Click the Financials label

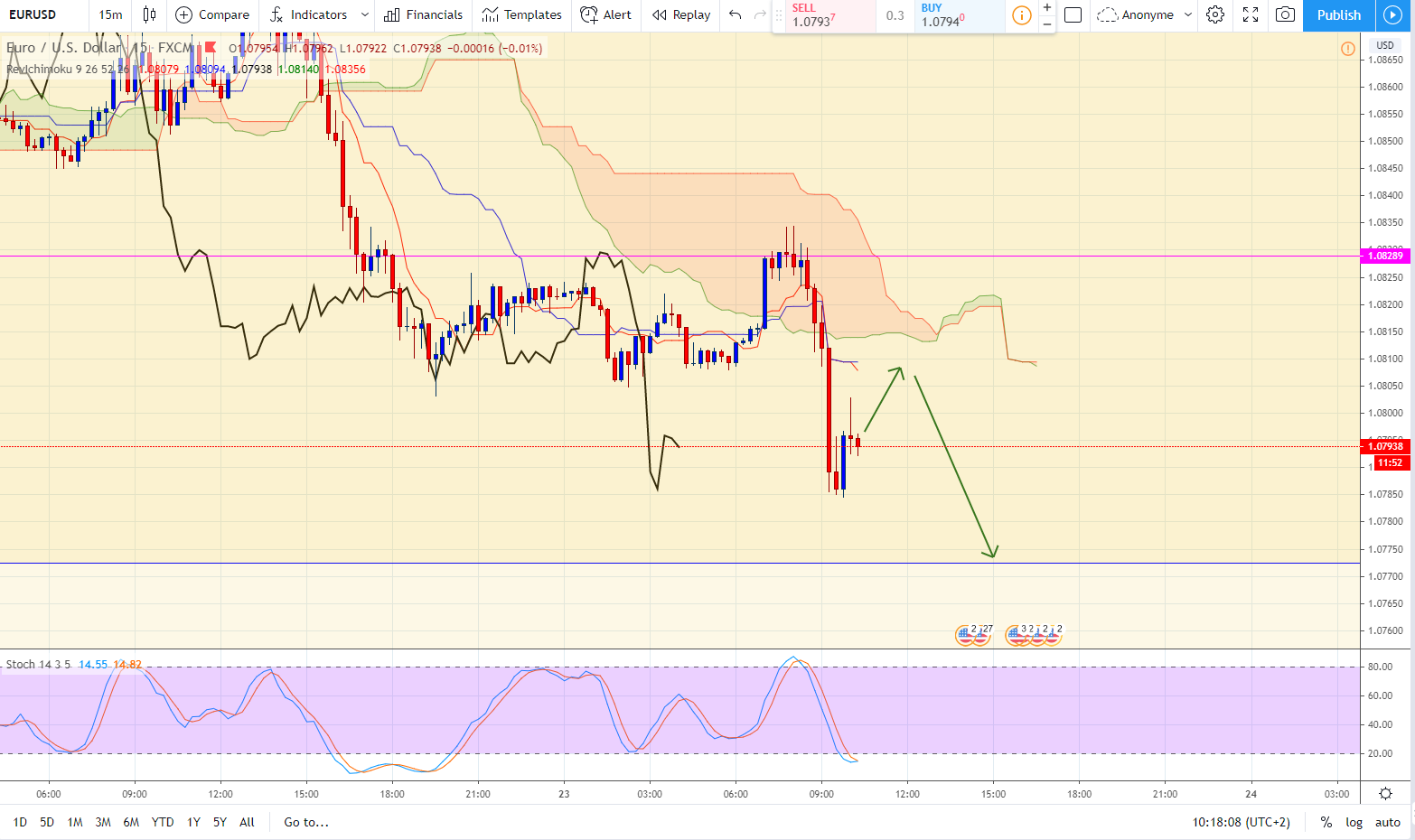pyautogui.click(x=435, y=14)
